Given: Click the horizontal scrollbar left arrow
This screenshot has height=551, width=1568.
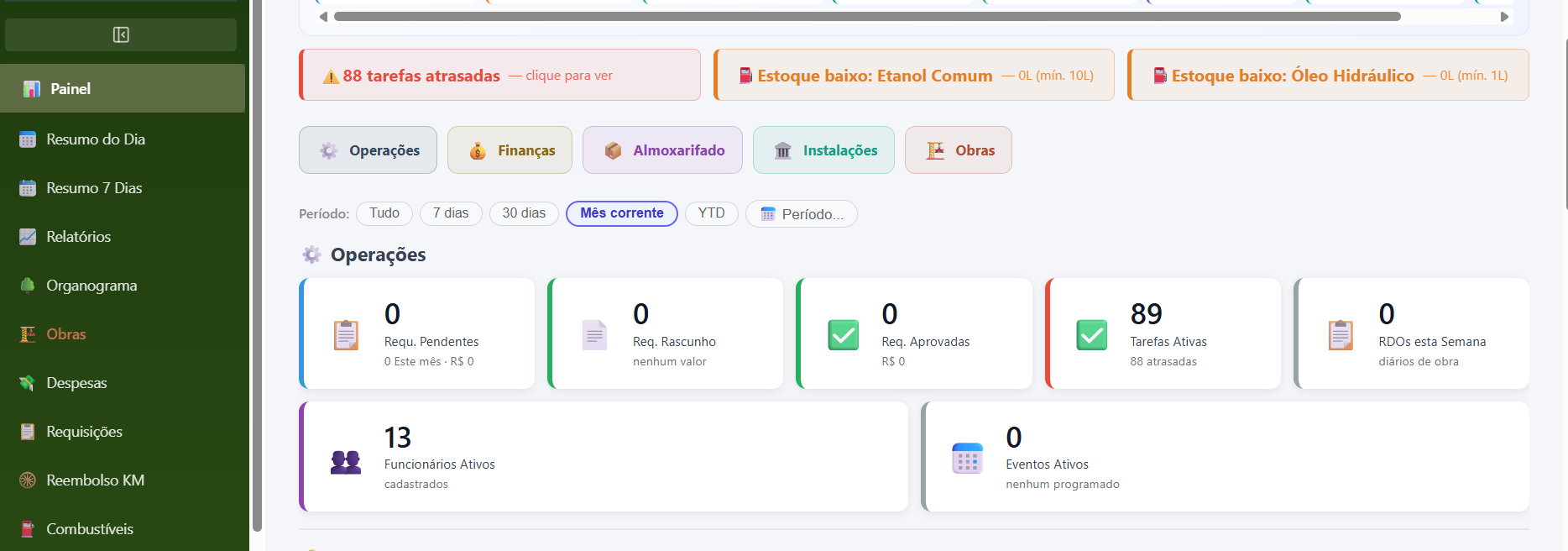Looking at the screenshot, I should click(323, 17).
